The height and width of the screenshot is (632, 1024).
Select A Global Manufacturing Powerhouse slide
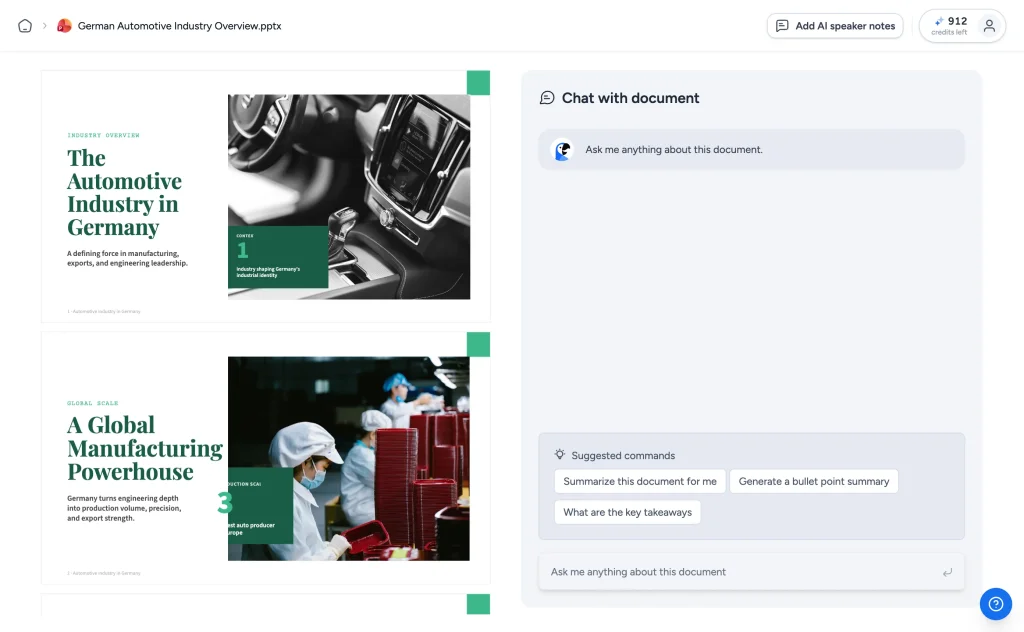(x=266, y=458)
